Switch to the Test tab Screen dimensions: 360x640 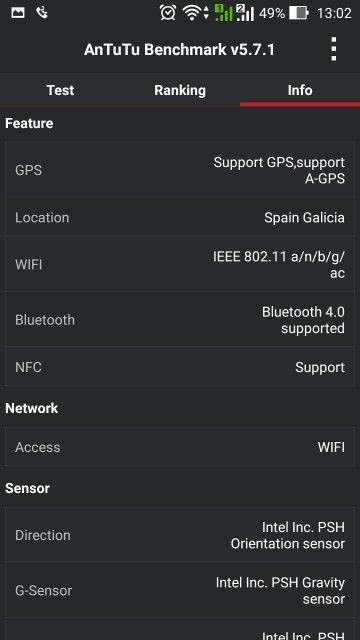pyautogui.click(x=60, y=90)
